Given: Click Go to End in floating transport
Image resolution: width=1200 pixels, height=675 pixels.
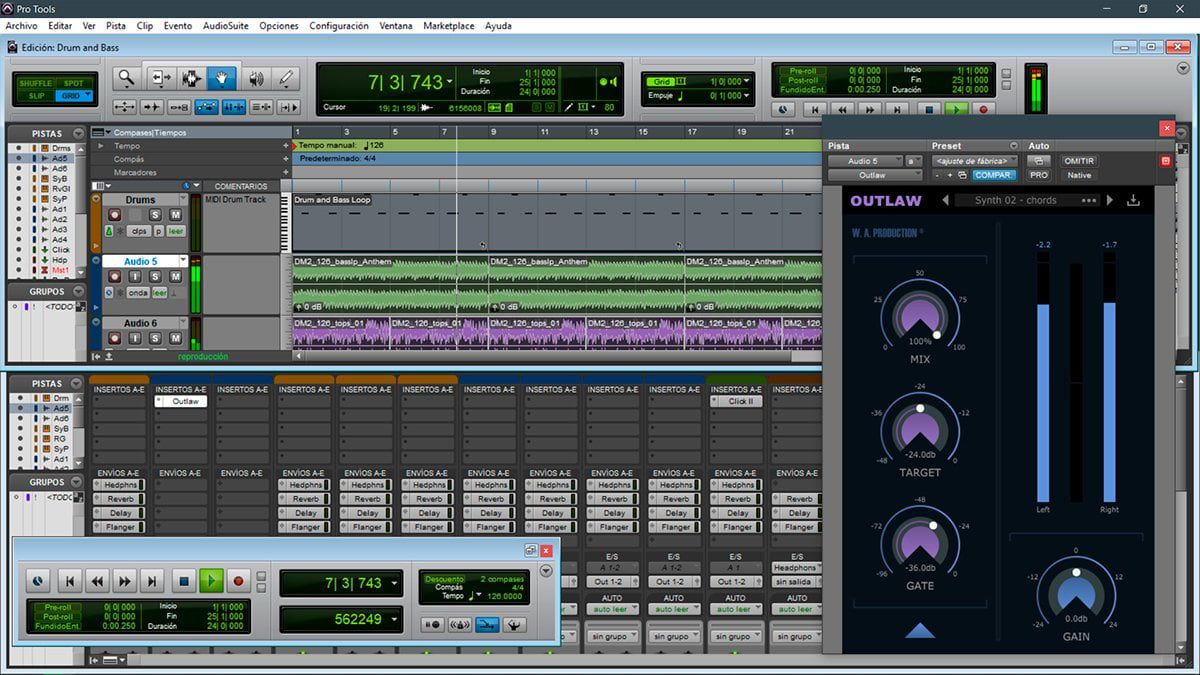Looking at the screenshot, I should (152, 580).
